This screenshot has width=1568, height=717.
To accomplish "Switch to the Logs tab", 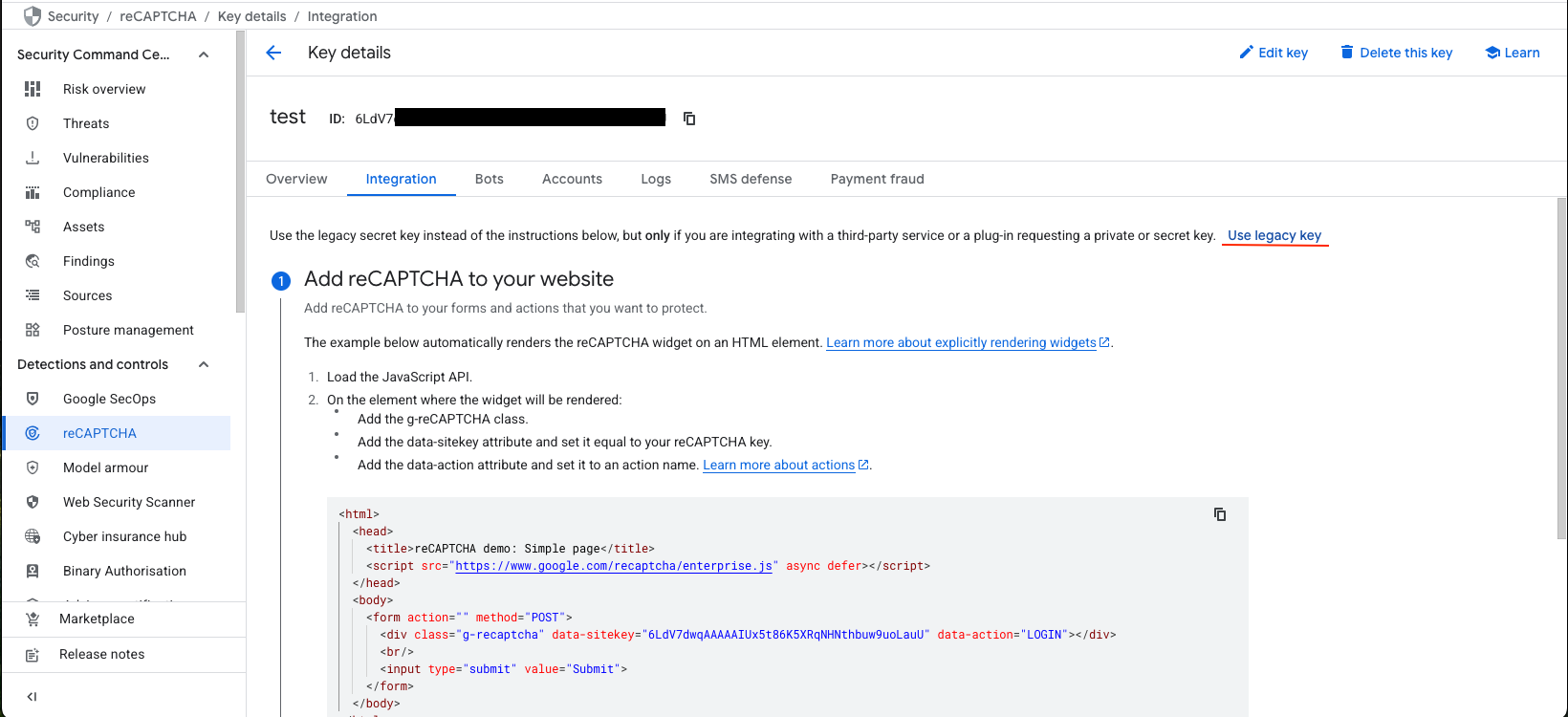I will pos(656,179).
